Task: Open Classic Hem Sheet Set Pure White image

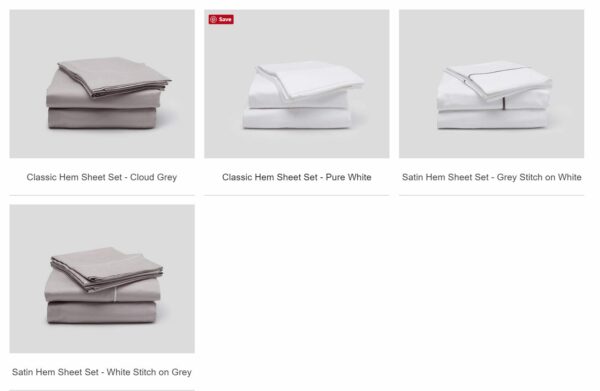Action: [x=297, y=84]
